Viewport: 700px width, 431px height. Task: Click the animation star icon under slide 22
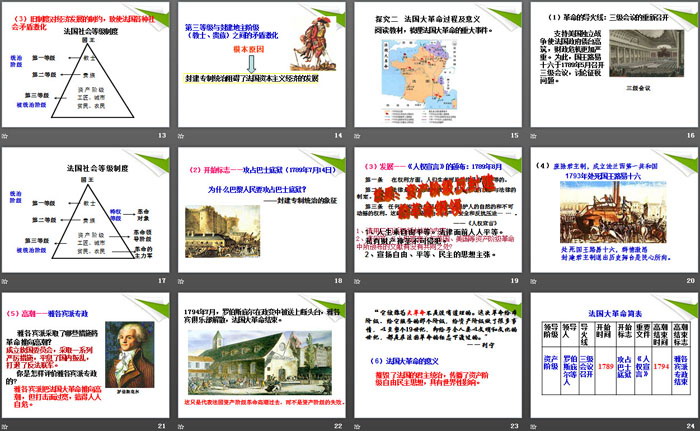point(181,427)
